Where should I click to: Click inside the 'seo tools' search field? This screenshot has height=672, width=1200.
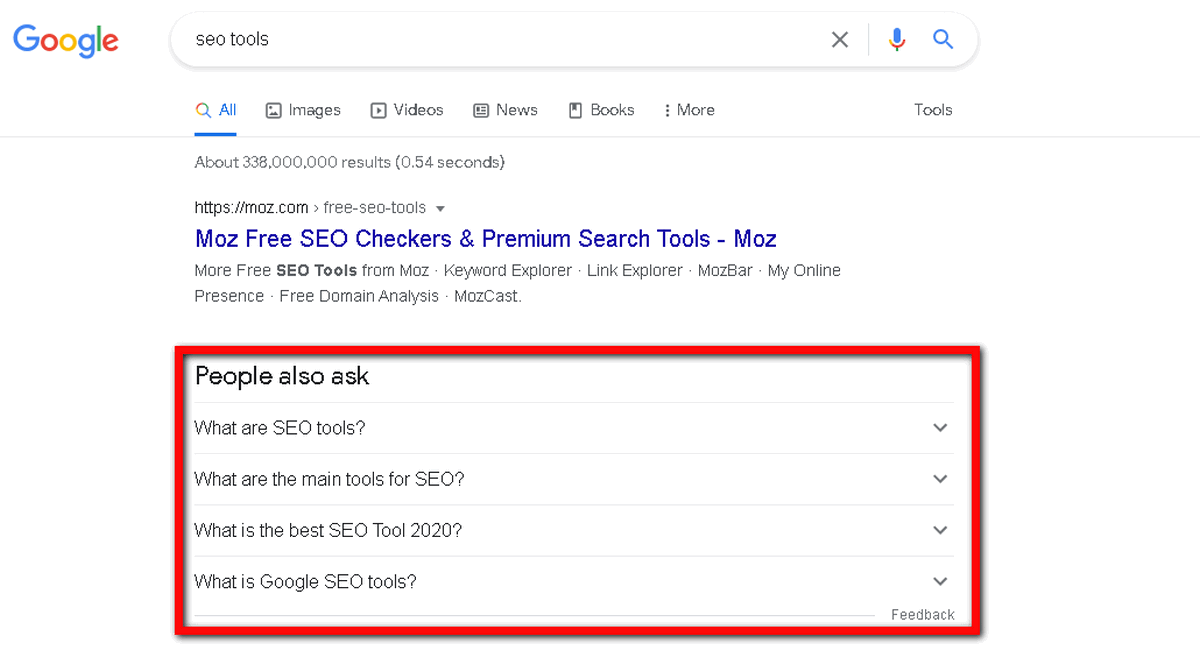[500, 40]
